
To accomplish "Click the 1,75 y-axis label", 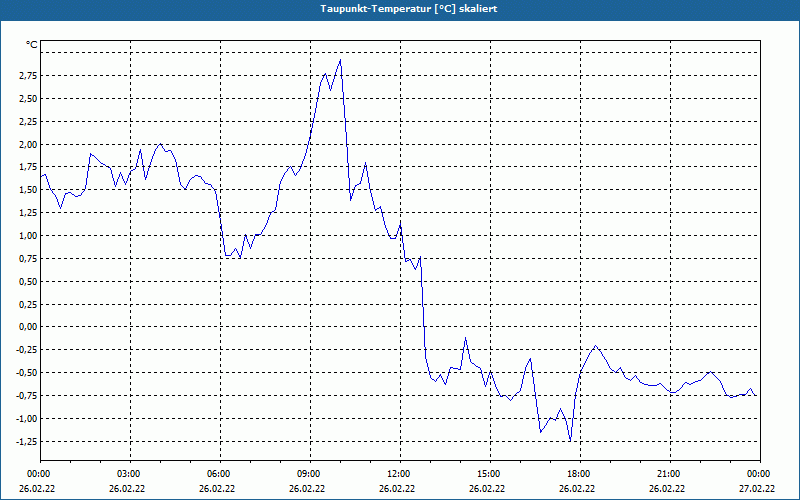I will pyautogui.click(x=28, y=167).
